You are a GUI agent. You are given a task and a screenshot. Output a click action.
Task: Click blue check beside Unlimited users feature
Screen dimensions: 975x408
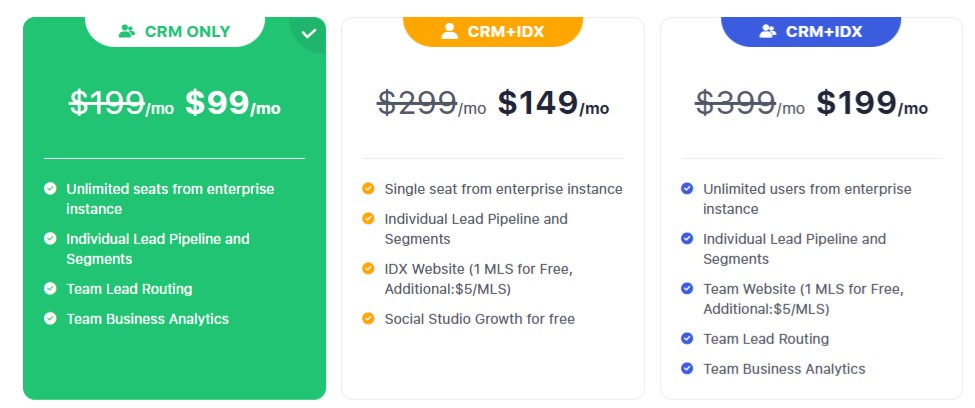tap(687, 188)
